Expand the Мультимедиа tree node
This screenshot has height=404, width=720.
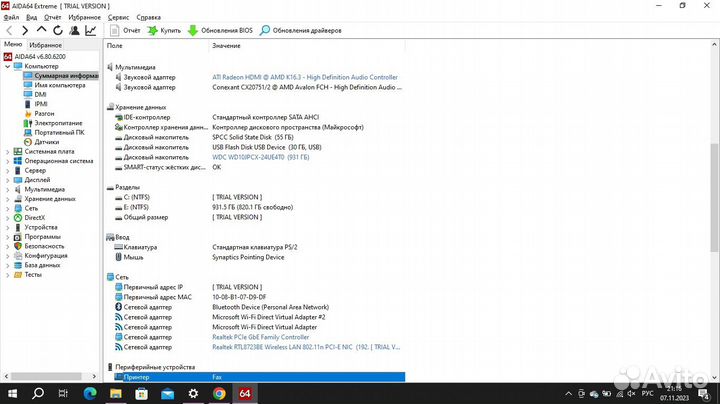(x=7, y=190)
